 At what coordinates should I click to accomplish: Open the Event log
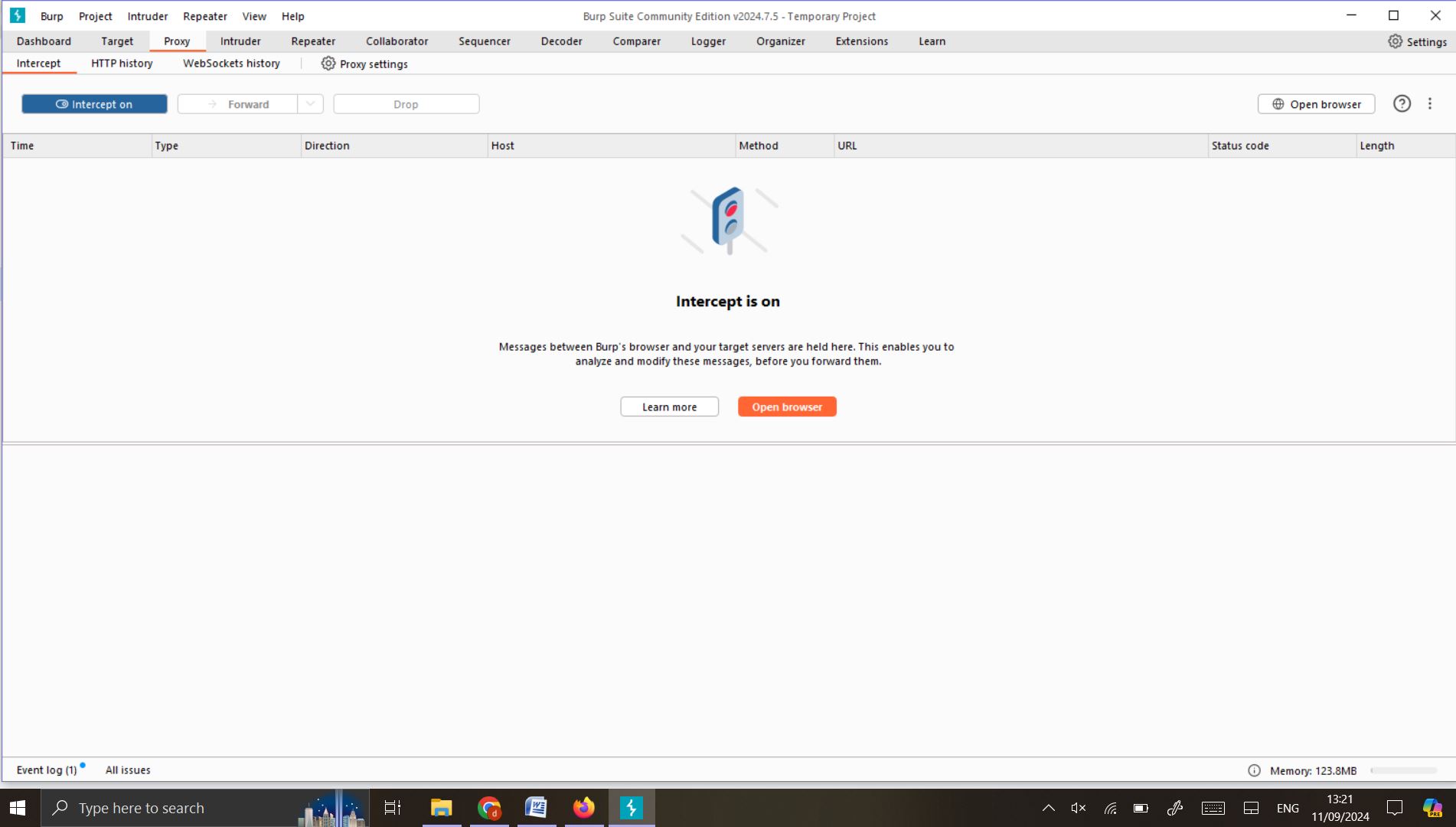point(47,770)
